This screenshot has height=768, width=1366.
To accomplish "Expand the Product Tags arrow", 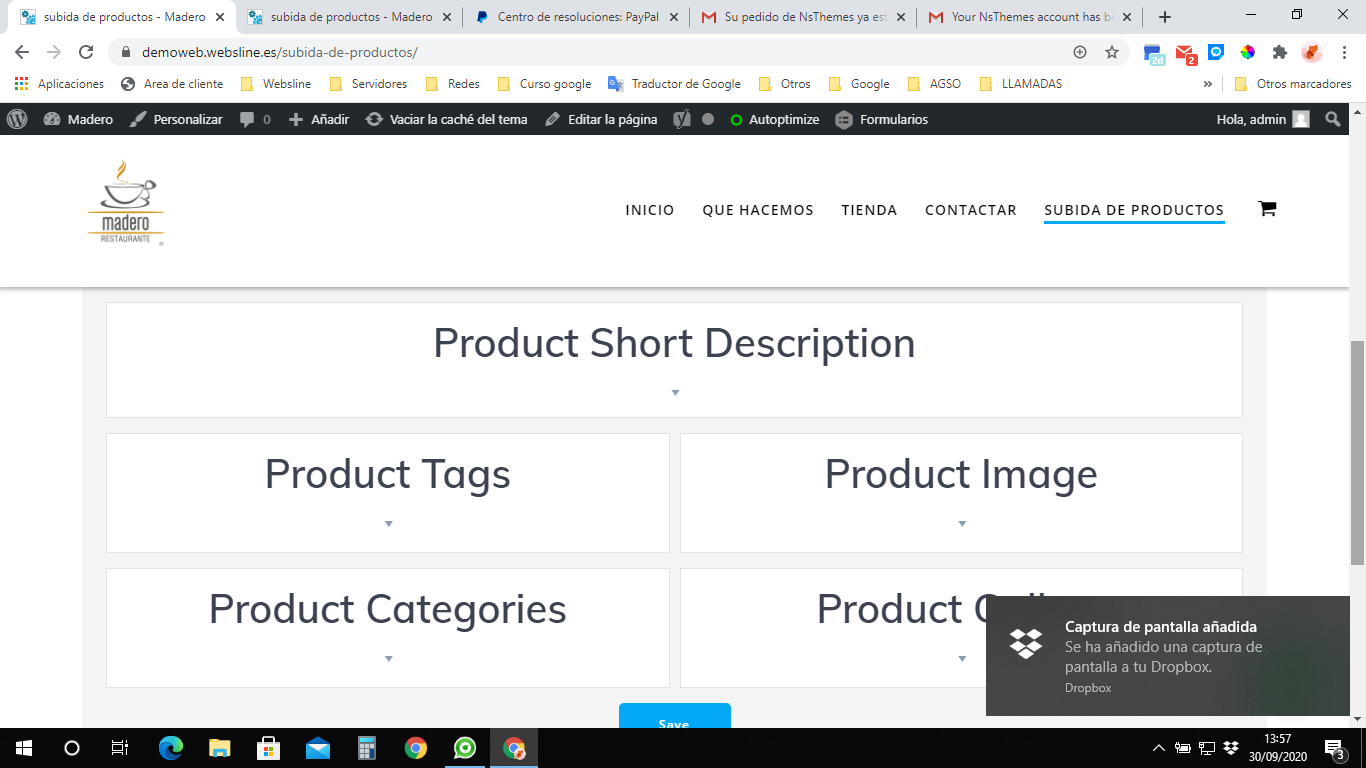I will tap(388, 523).
